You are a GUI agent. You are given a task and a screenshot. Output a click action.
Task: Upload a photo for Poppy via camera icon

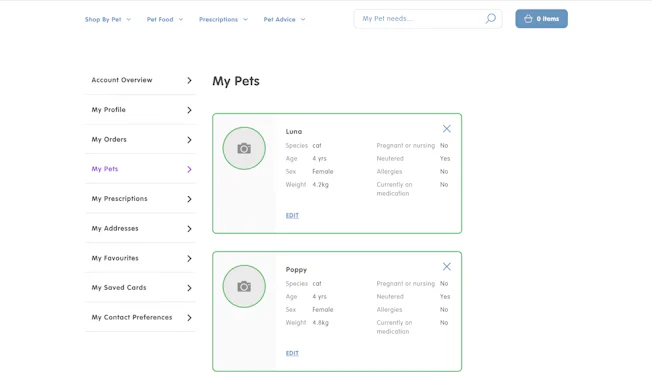[244, 287]
